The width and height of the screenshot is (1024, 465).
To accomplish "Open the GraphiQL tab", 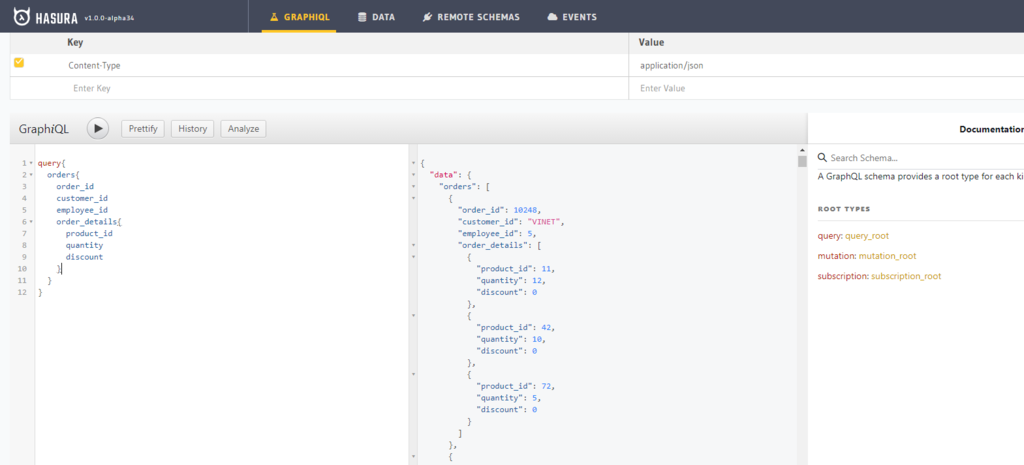I will 299,17.
